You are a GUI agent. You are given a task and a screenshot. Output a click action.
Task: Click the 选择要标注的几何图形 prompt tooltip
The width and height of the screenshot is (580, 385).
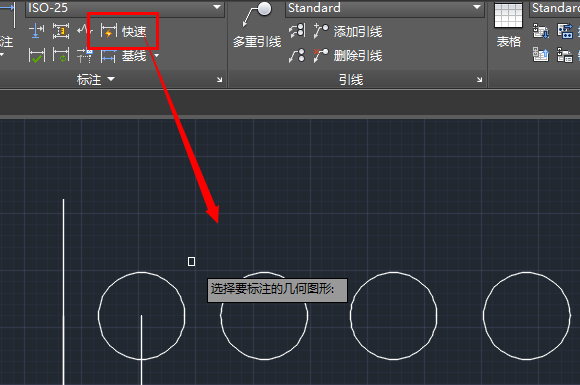point(277,290)
